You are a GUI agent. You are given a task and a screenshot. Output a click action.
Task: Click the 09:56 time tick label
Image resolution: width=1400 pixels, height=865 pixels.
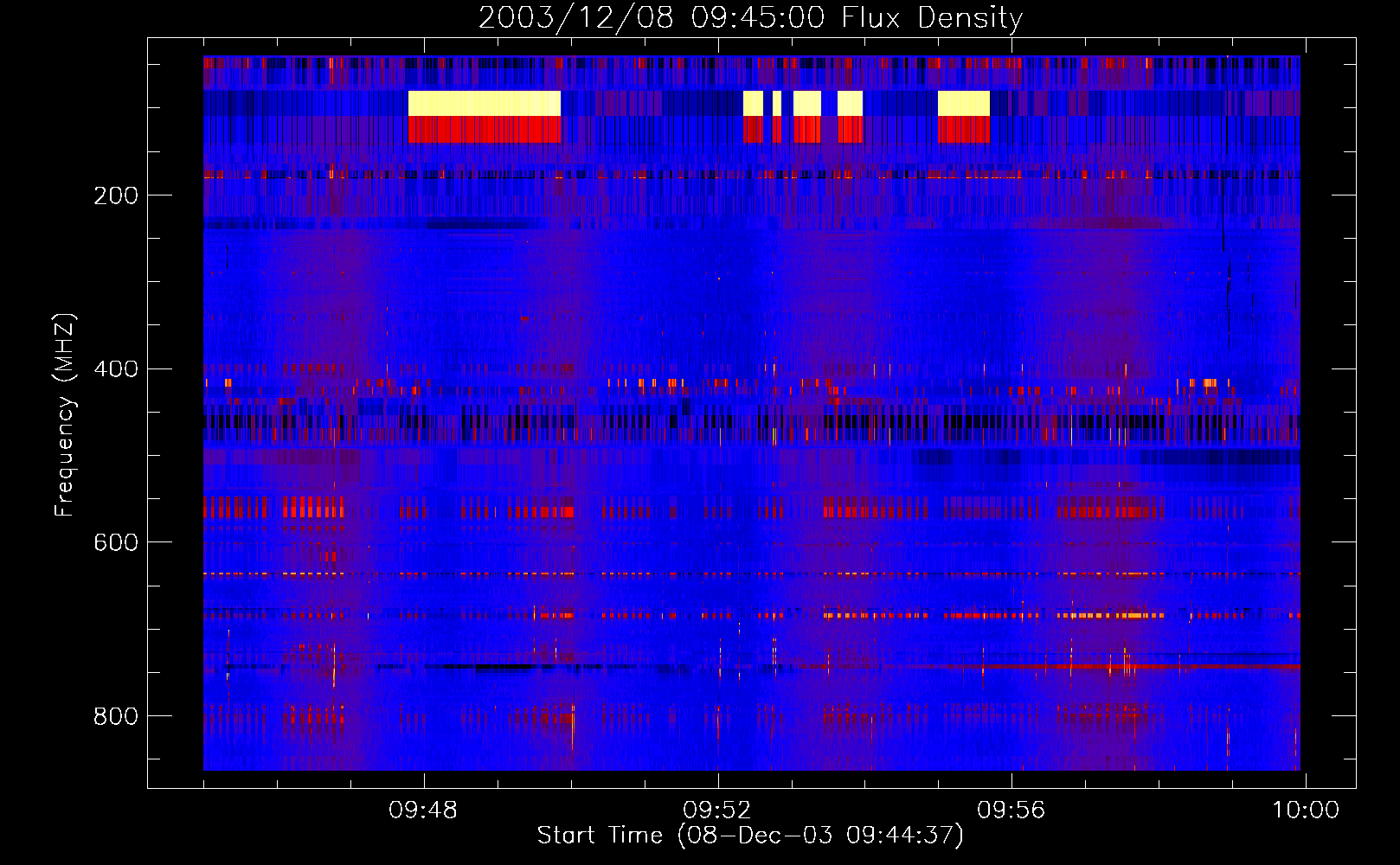click(1011, 811)
